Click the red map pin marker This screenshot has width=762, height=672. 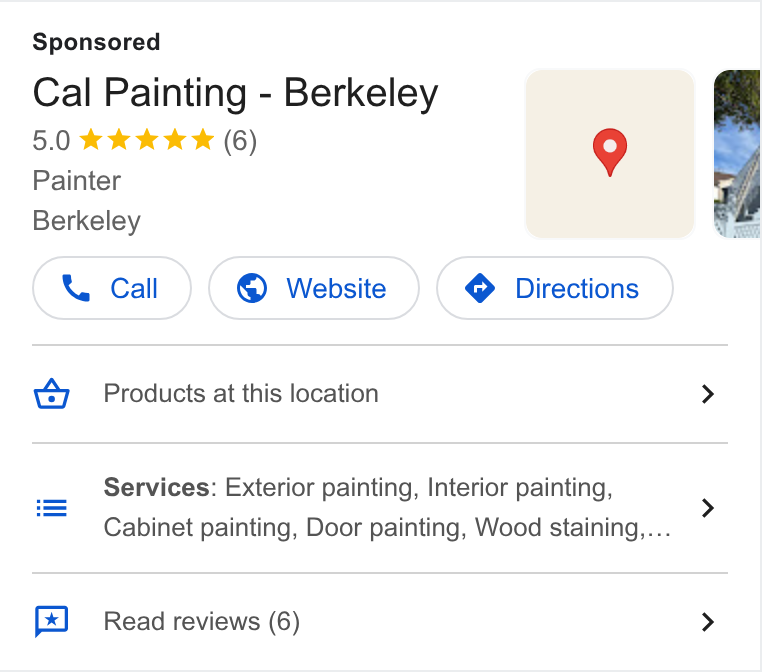[609, 152]
